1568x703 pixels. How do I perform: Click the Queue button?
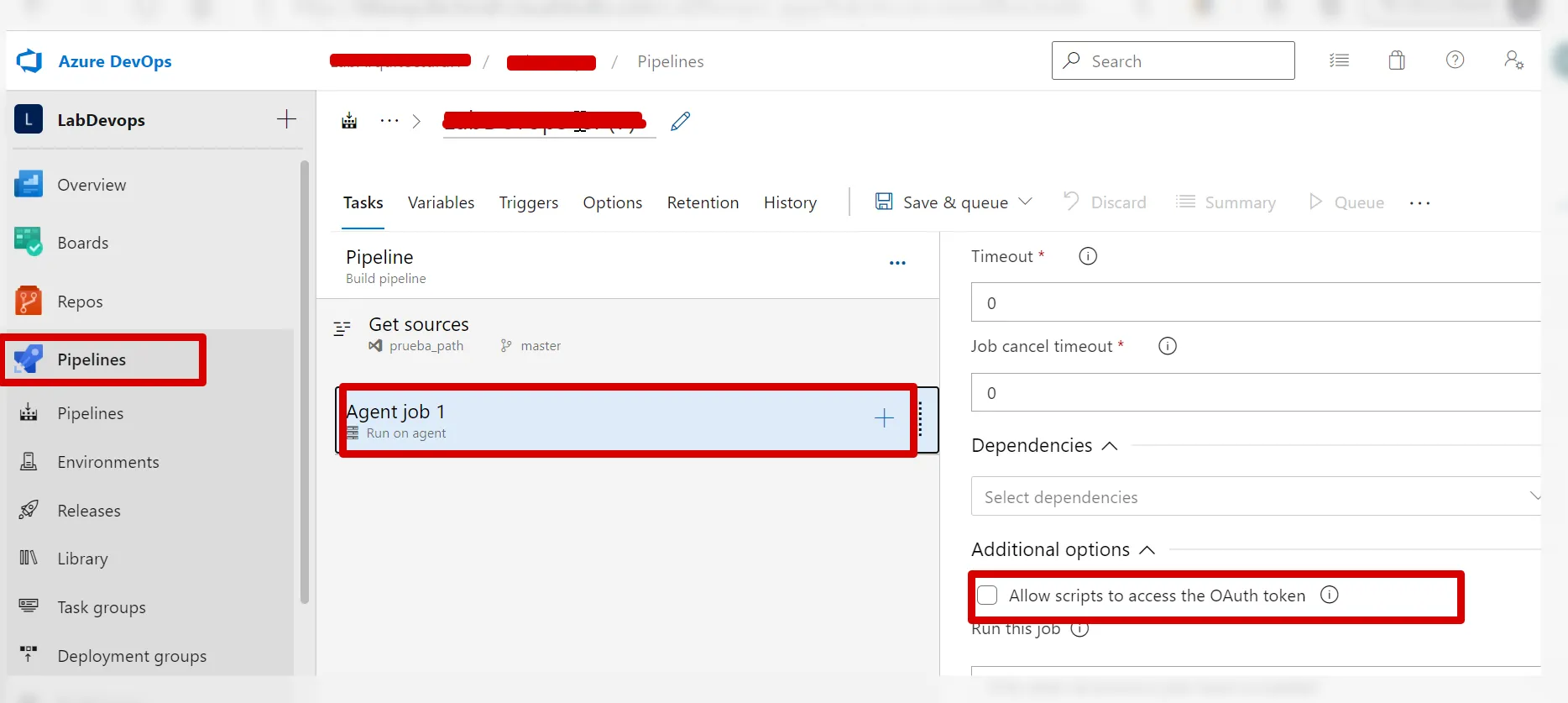(1346, 202)
